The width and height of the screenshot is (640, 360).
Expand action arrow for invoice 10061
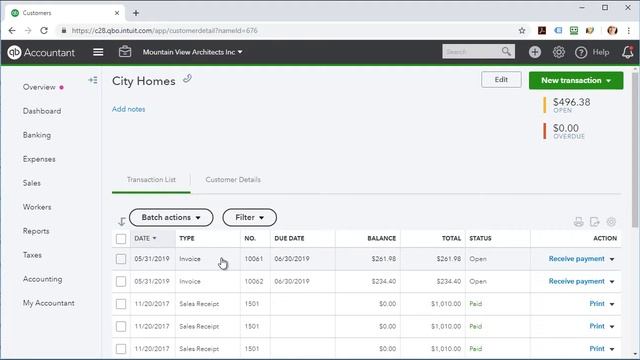click(612, 259)
